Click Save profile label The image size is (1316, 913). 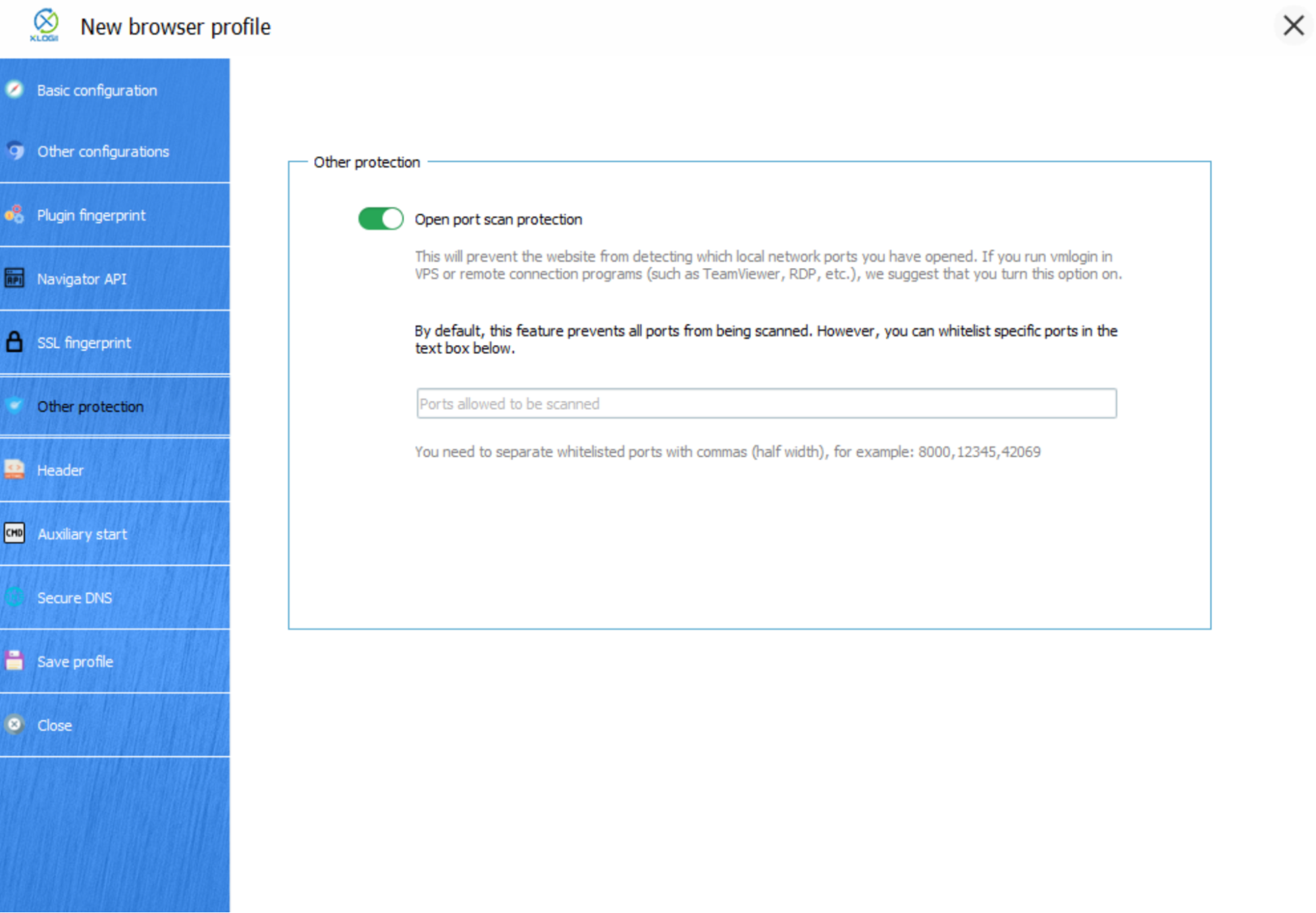pyautogui.click(x=75, y=662)
